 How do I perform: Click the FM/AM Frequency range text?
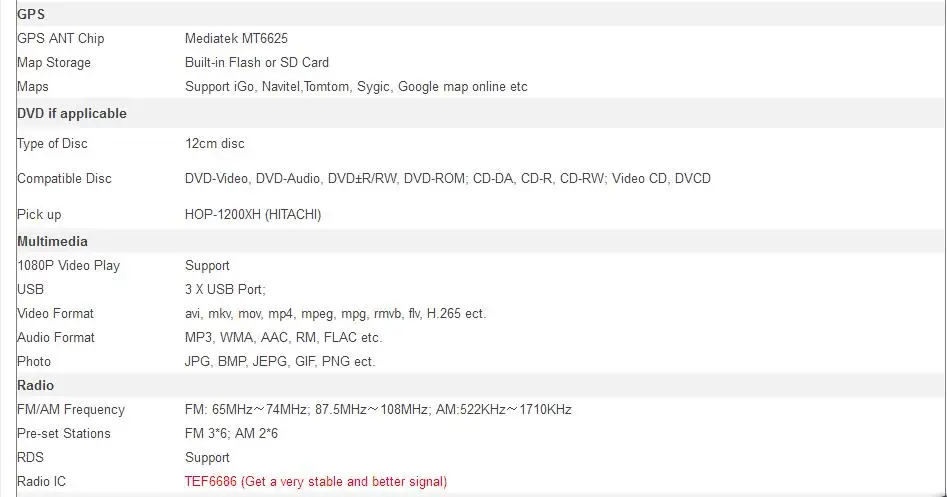(x=378, y=409)
